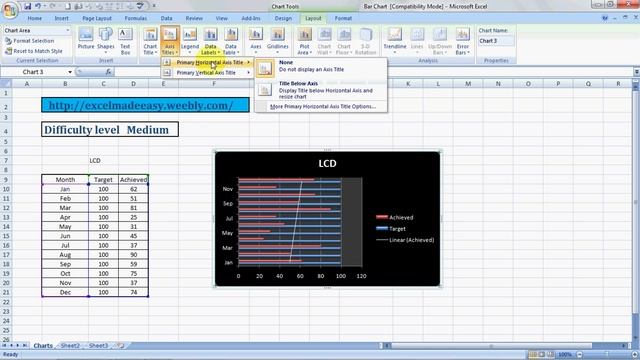Click the Undo icon

pos(38,6)
